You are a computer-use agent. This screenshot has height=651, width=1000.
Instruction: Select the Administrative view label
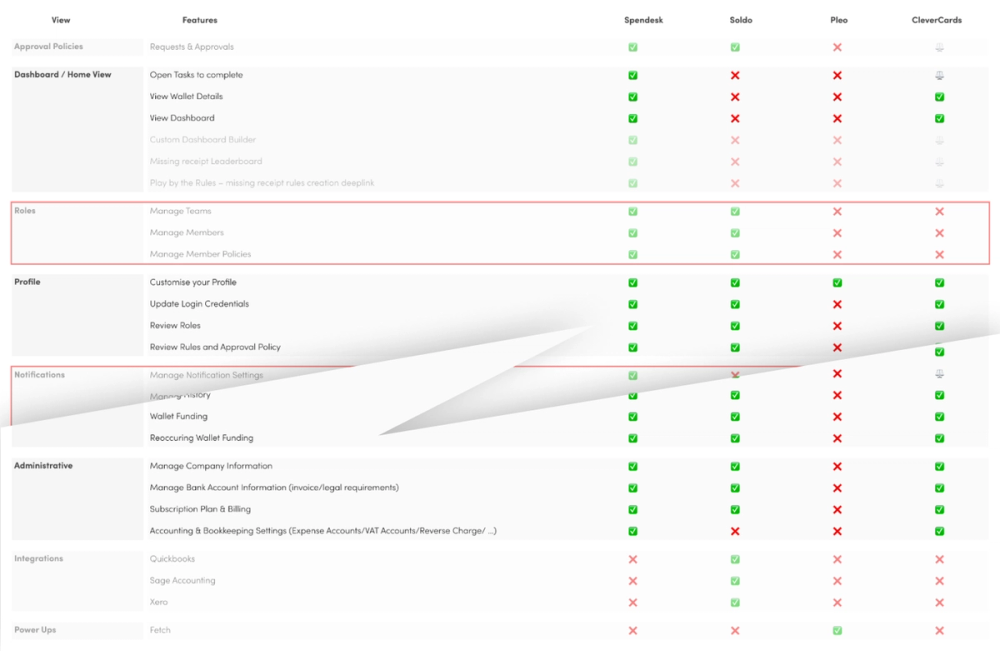pyautogui.click(x=43, y=466)
